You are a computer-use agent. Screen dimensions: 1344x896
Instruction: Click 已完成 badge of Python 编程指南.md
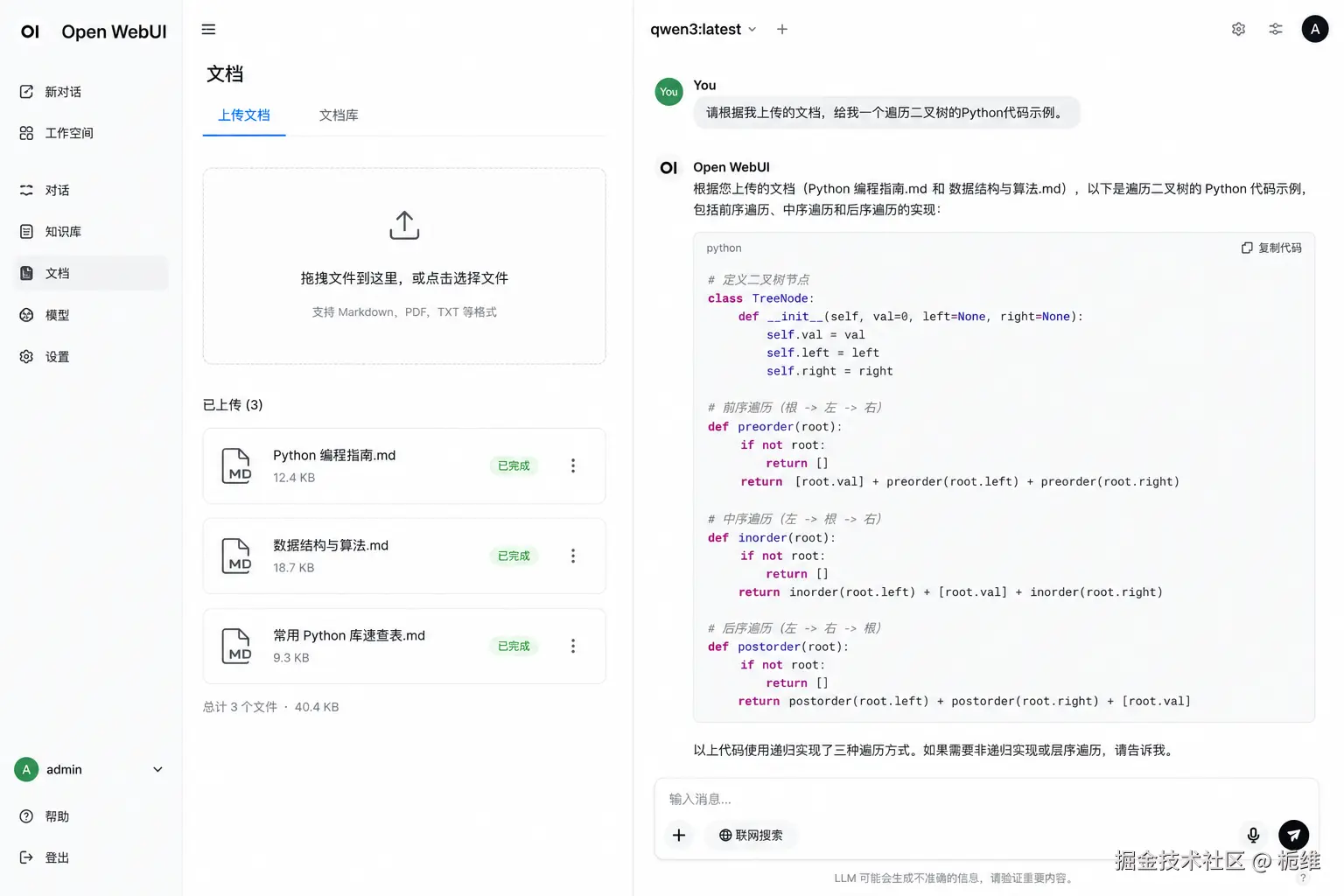514,465
